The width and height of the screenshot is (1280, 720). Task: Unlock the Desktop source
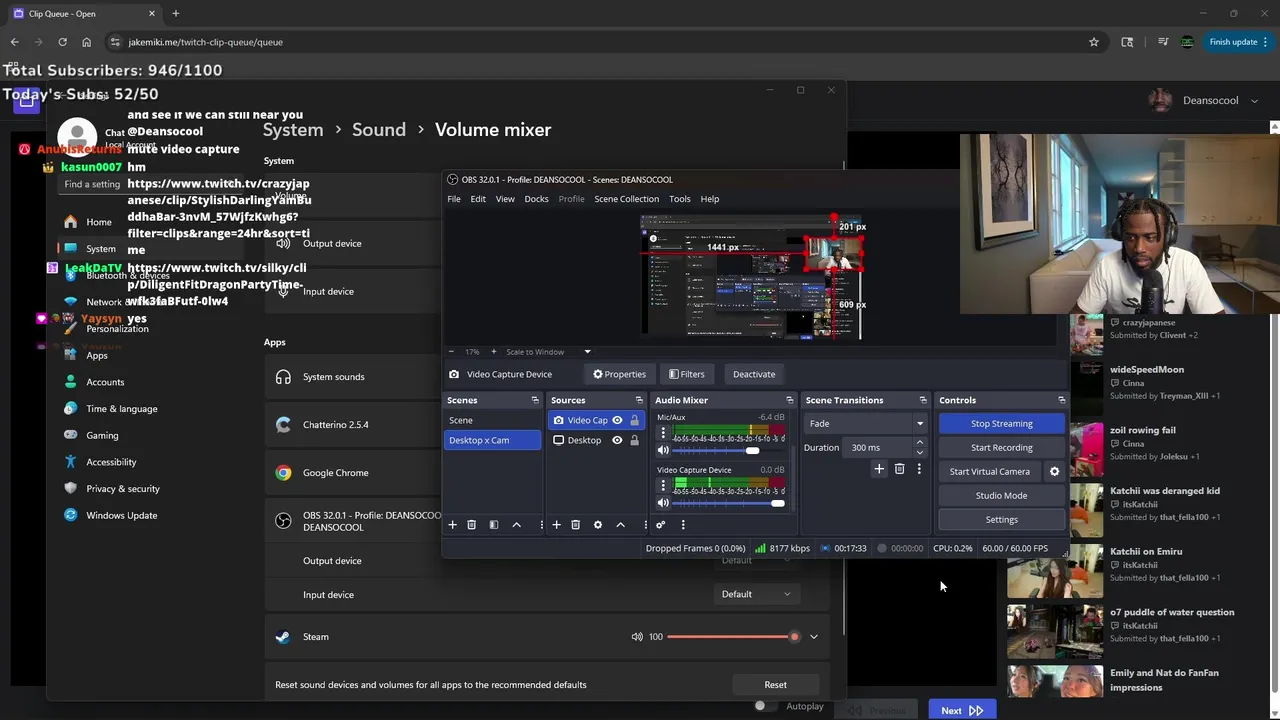click(634, 440)
